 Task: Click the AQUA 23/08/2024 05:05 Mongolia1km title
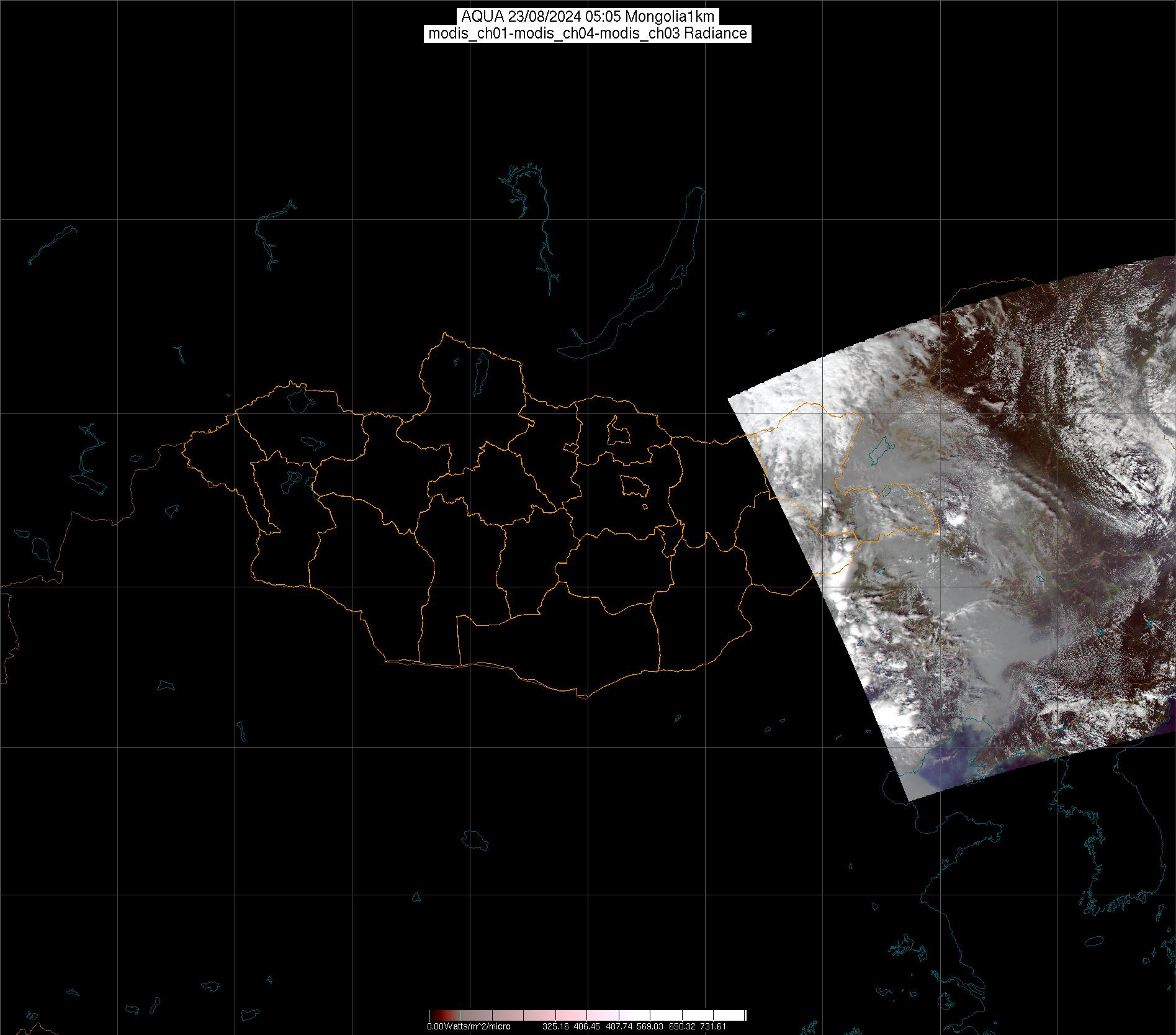[587, 17]
